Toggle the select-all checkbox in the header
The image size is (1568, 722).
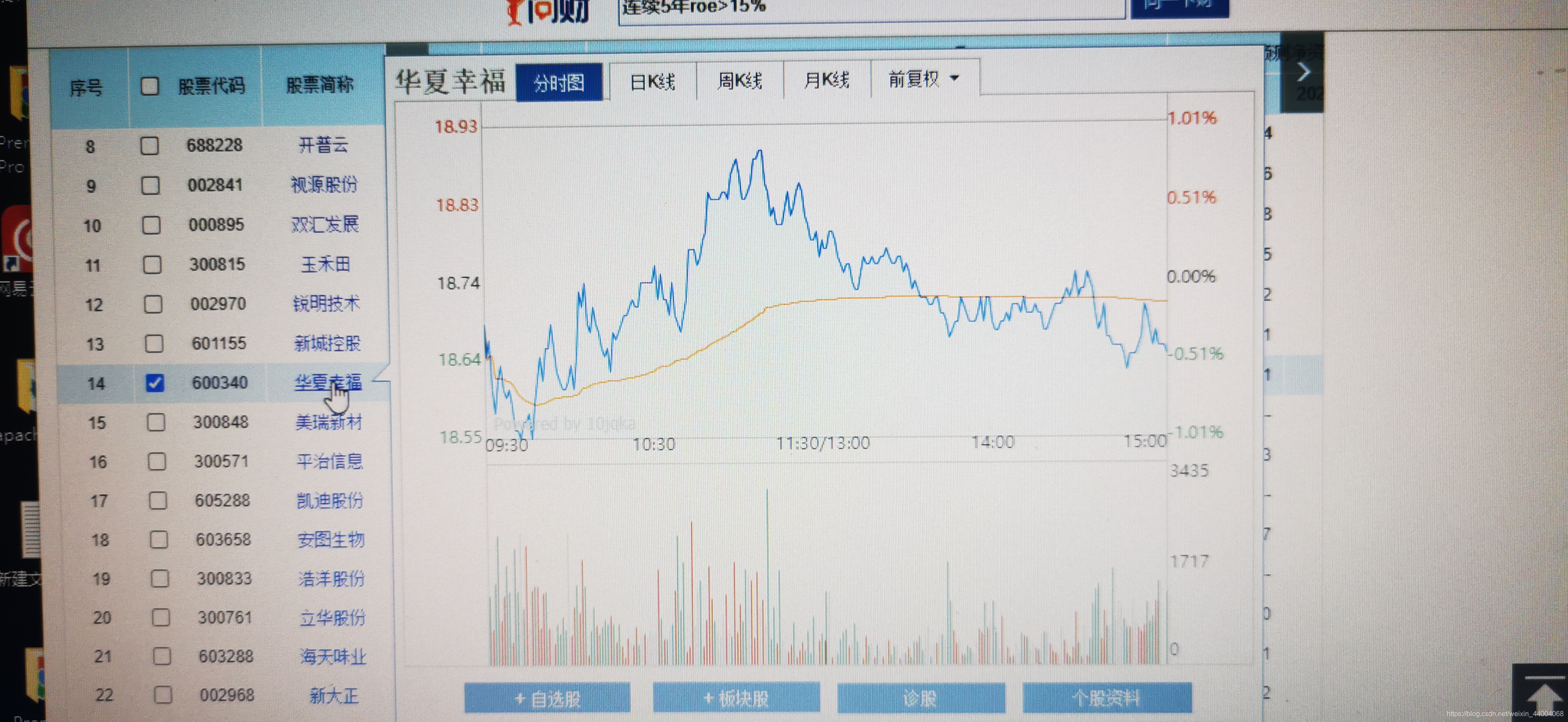pyautogui.click(x=150, y=86)
